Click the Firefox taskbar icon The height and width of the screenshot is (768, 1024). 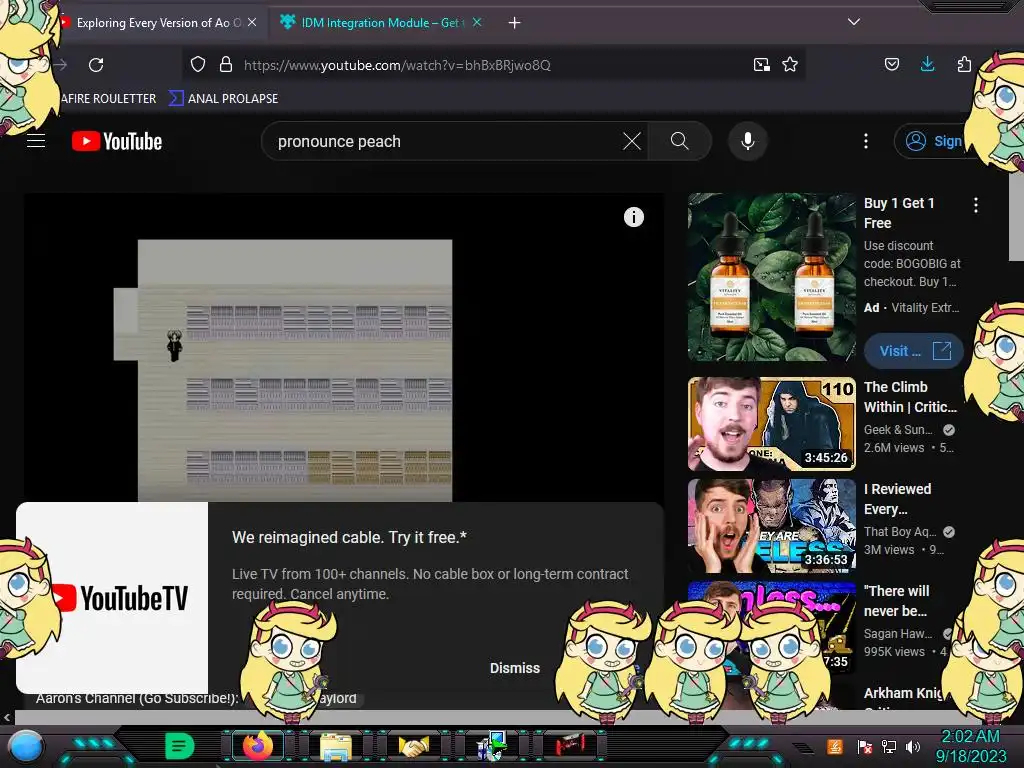(257, 746)
